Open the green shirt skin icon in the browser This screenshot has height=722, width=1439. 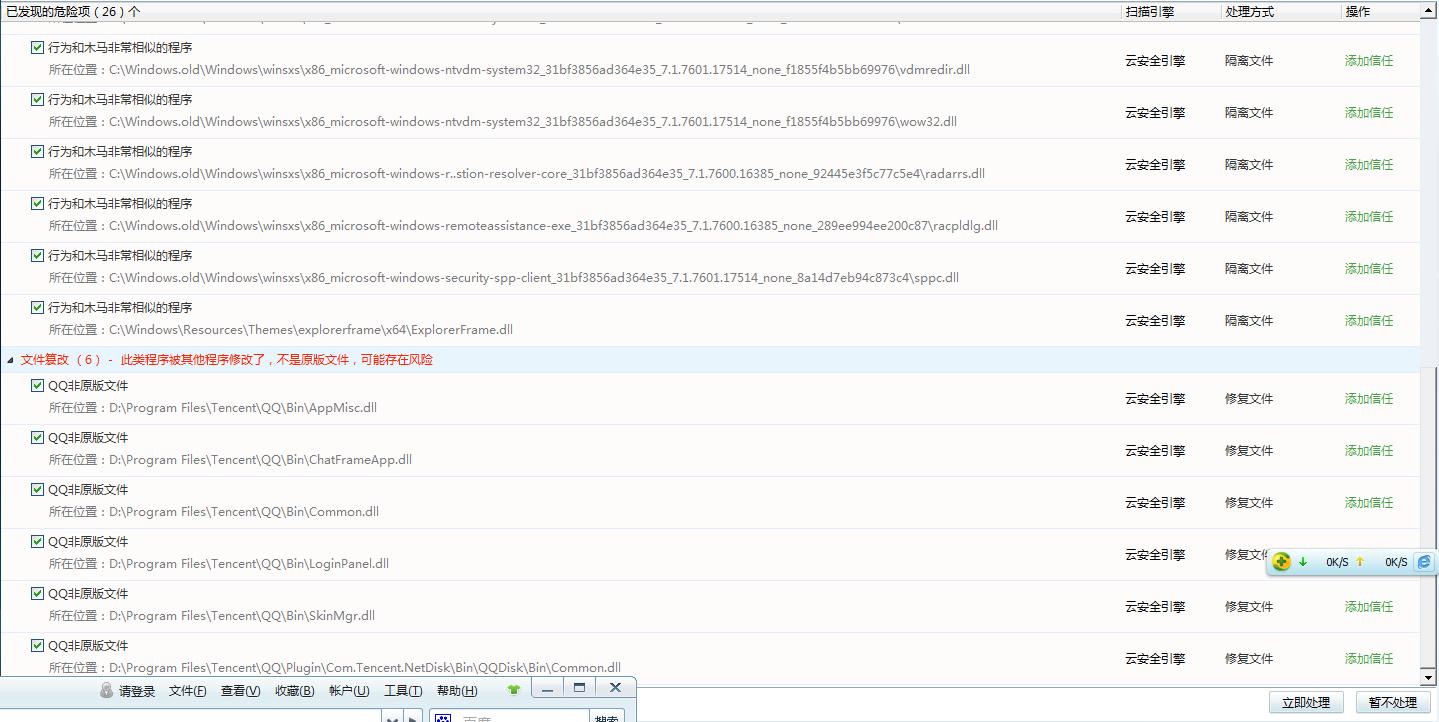tap(514, 689)
